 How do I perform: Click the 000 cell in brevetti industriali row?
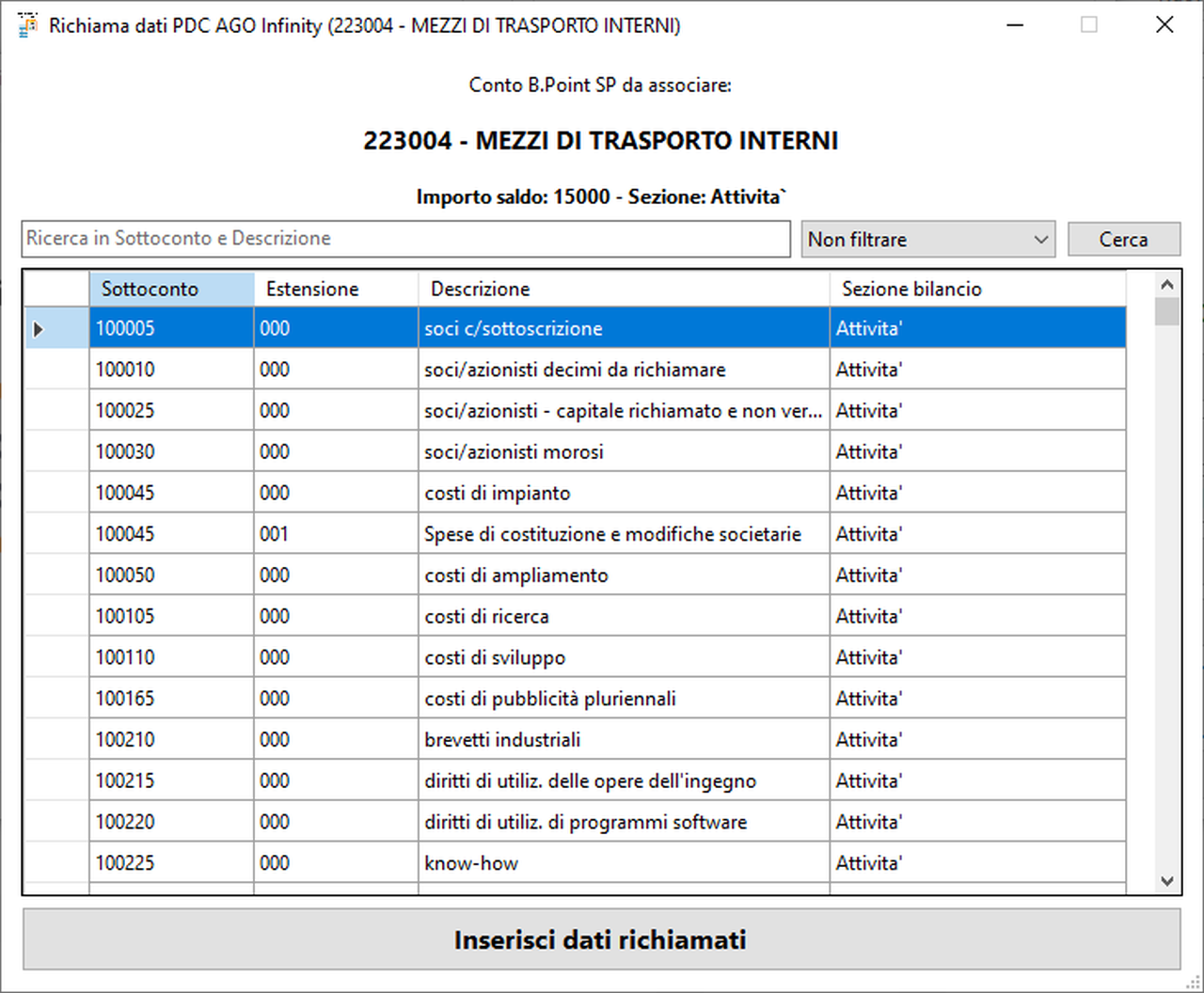[336, 739]
